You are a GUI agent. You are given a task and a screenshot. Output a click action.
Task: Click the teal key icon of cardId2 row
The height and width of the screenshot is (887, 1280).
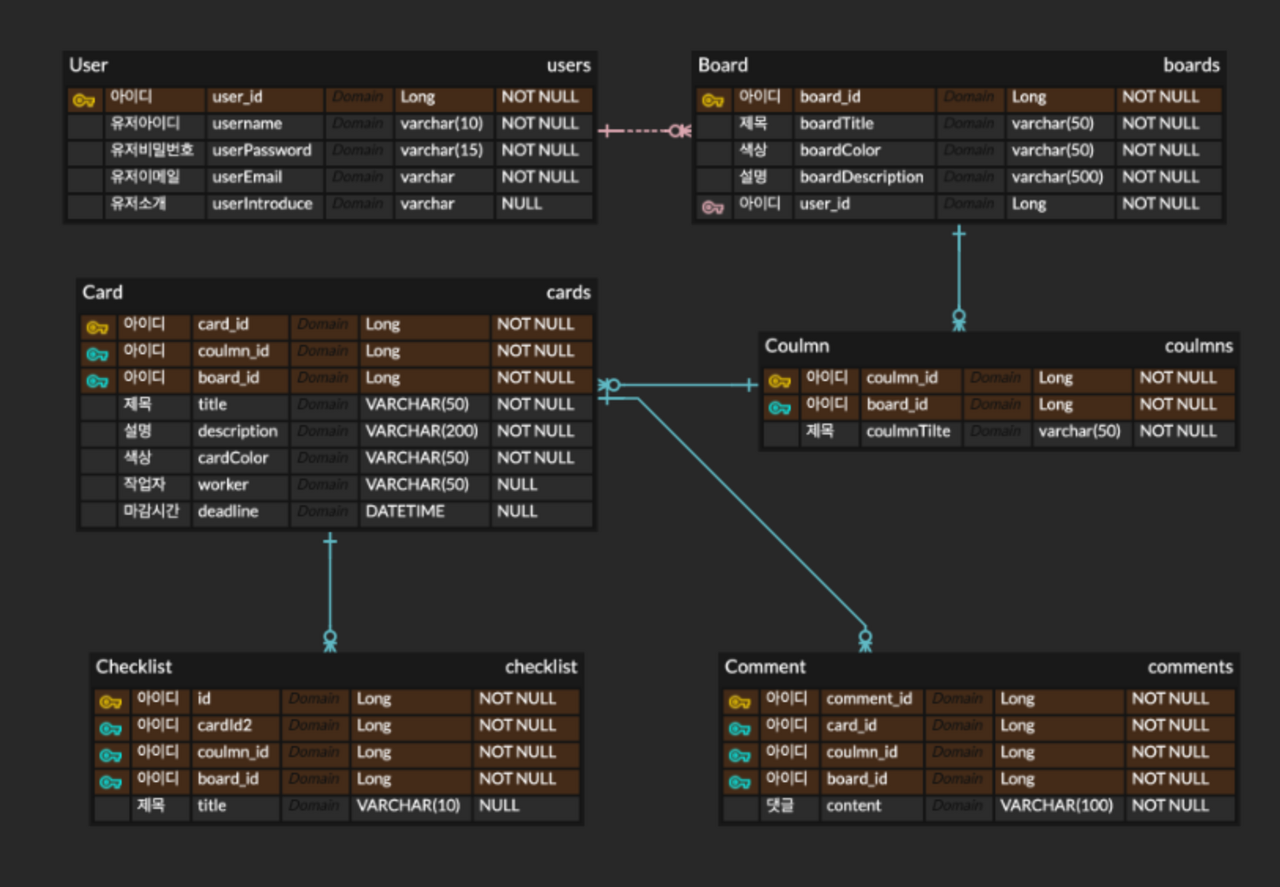(110, 728)
